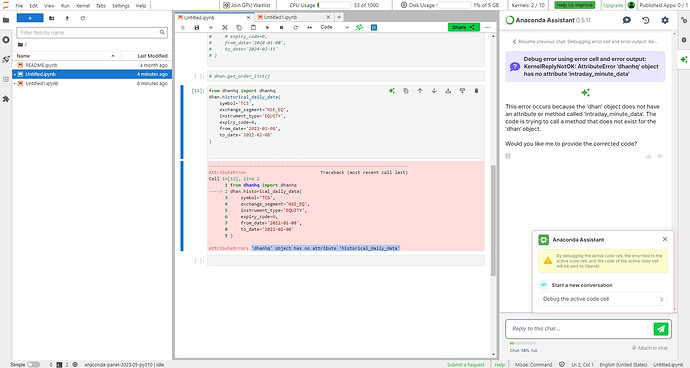Click Join GPU Waitlist button
Screen dimensions: 690x368
(x=247, y=5)
